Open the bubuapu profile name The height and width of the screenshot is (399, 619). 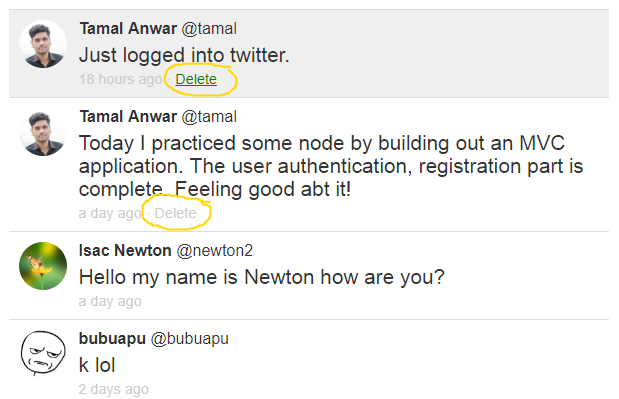click(112, 339)
